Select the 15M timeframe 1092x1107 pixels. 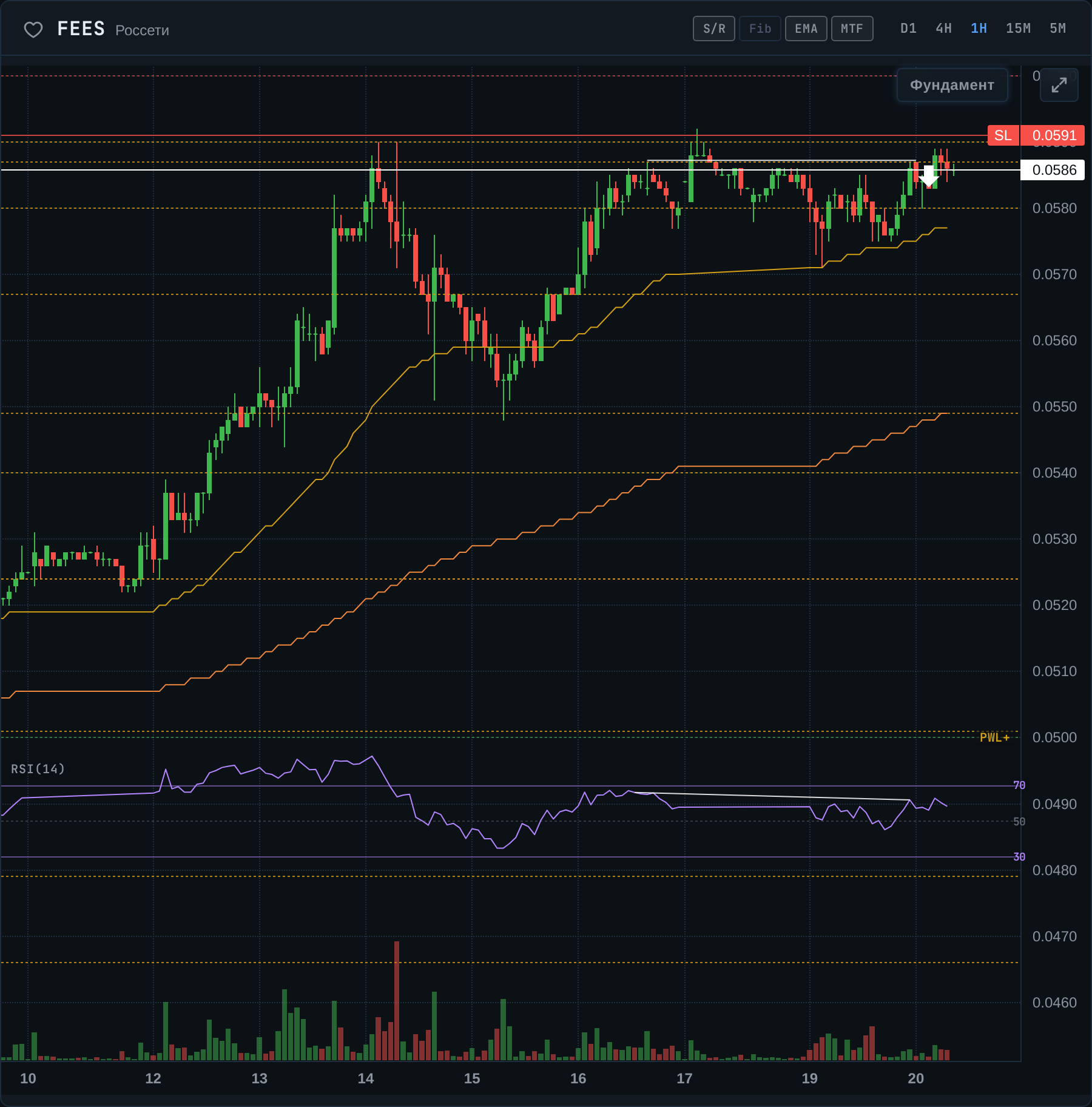coord(1019,29)
